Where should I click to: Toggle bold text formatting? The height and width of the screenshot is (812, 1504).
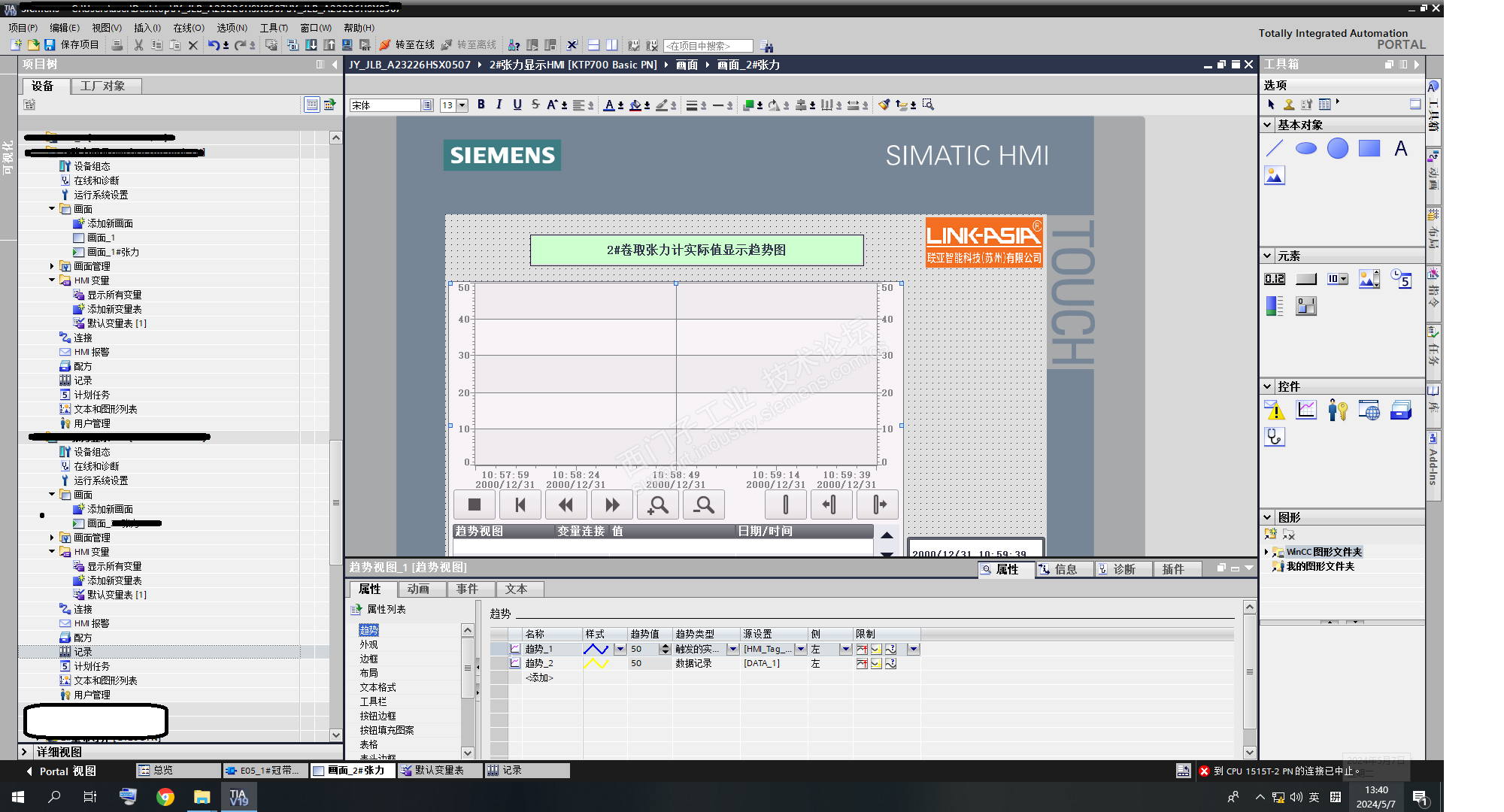(x=481, y=105)
